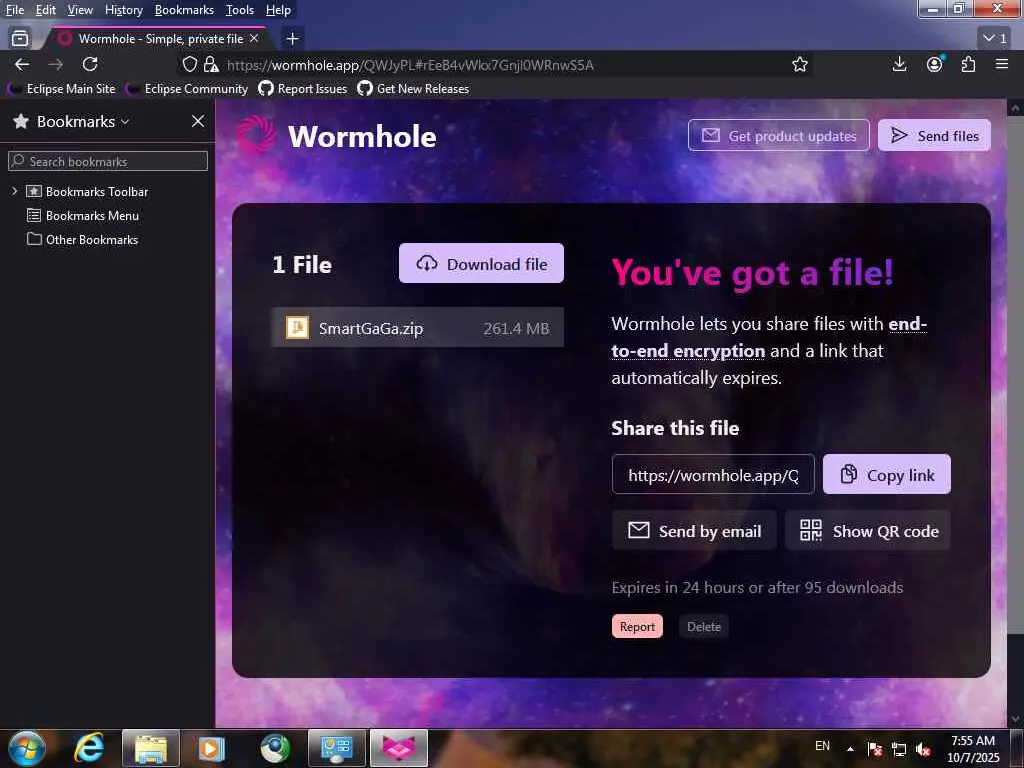Open the View menu
The width and height of the screenshot is (1024, 768).
(80, 10)
